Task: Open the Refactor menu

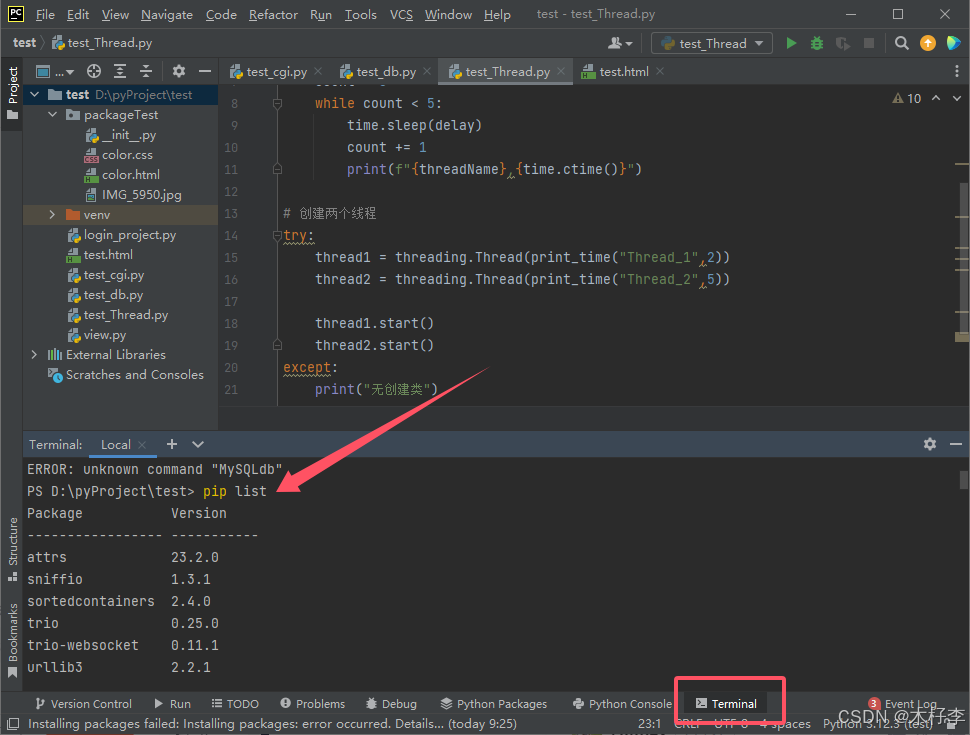Action: pyautogui.click(x=273, y=14)
